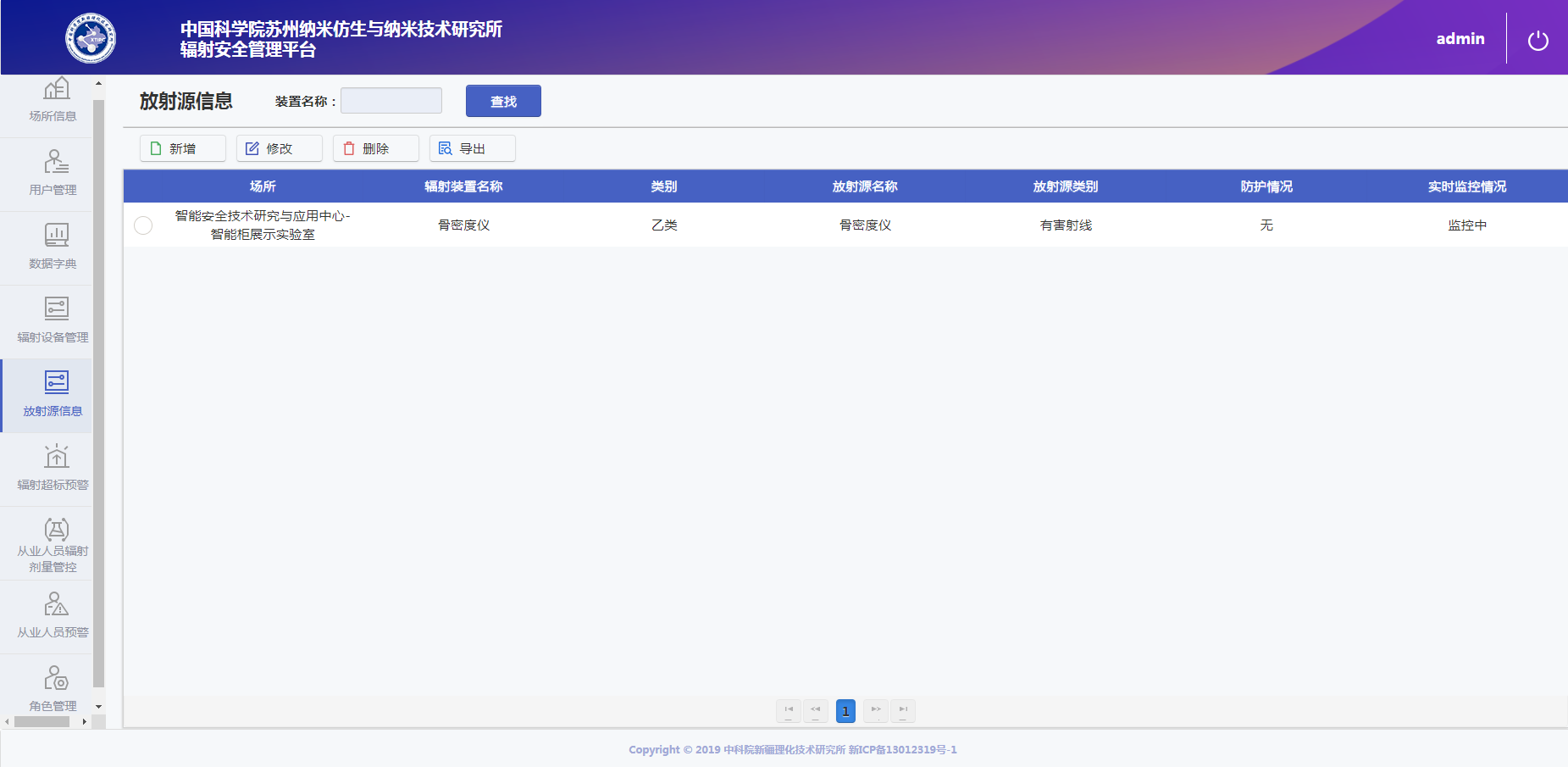Click the 查找 search button

503,102
